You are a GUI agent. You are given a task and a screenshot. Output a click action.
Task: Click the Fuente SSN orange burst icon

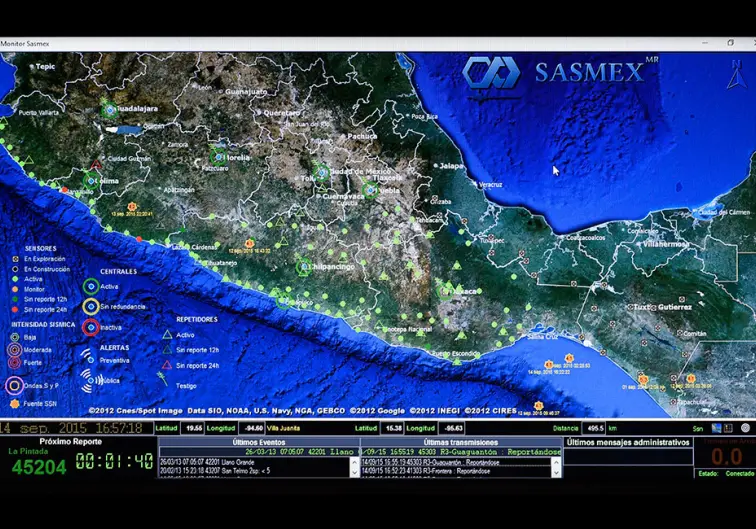point(14,403)
